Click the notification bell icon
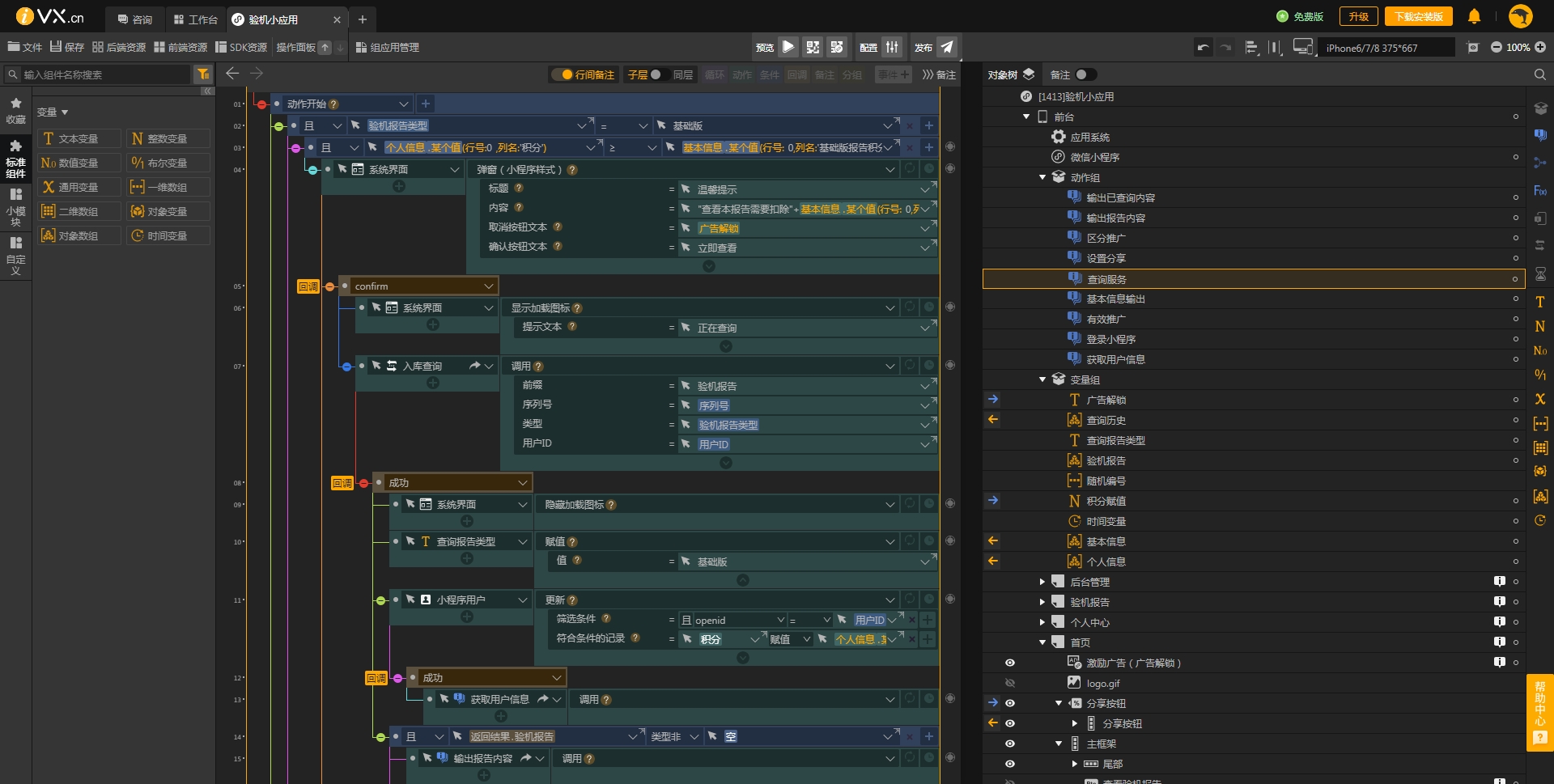 coord(1474,16)
